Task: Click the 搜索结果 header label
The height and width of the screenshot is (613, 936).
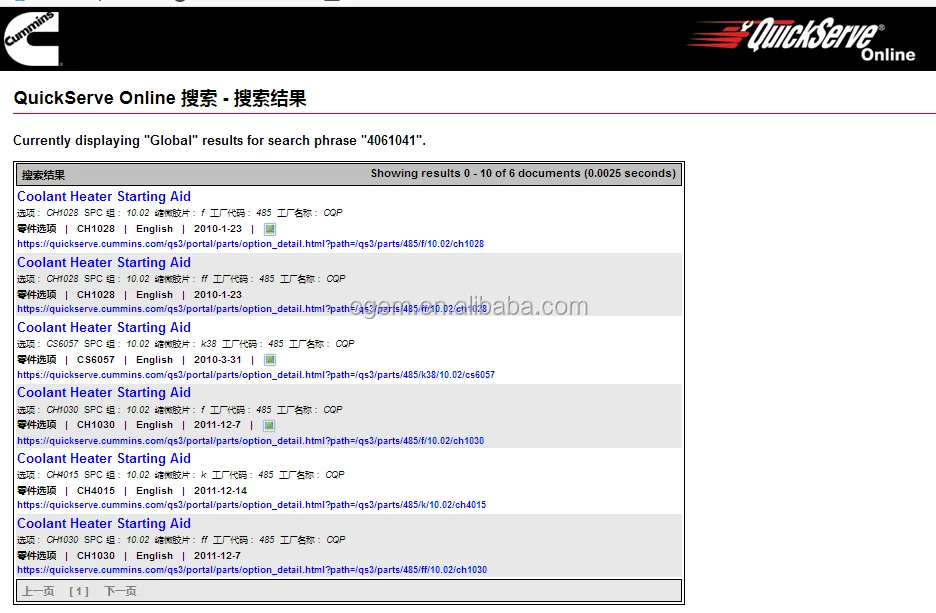Action: (x=44, y=175)
